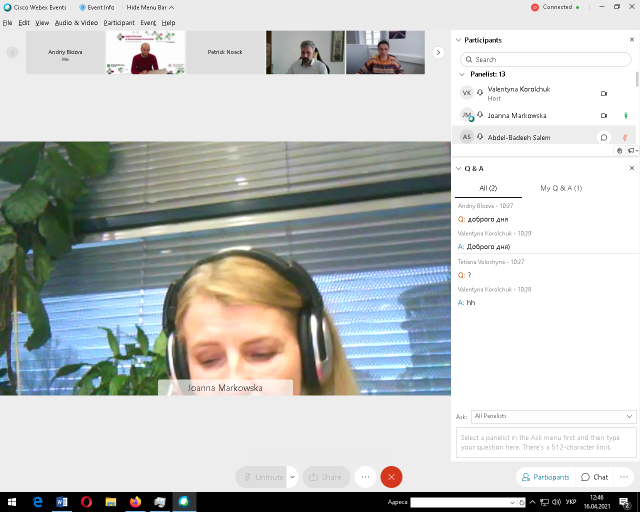Open Opera browser from taskbar
640x512 pixels.
pyautogui.click(x=86, y=502)
